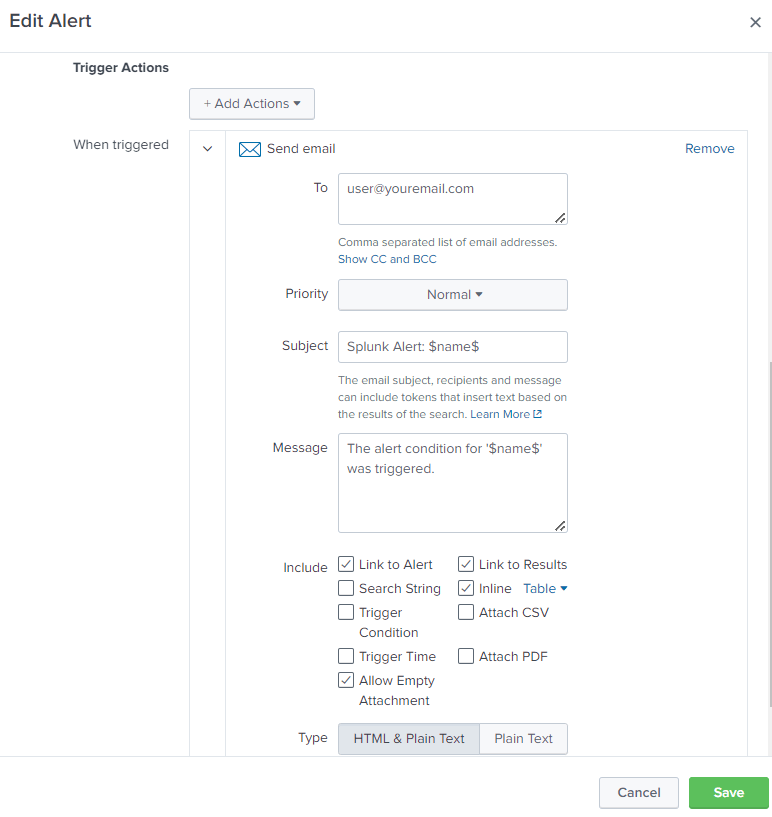Click into the Subject input field
Screen dimensions: 772x817
click(453, 347)
